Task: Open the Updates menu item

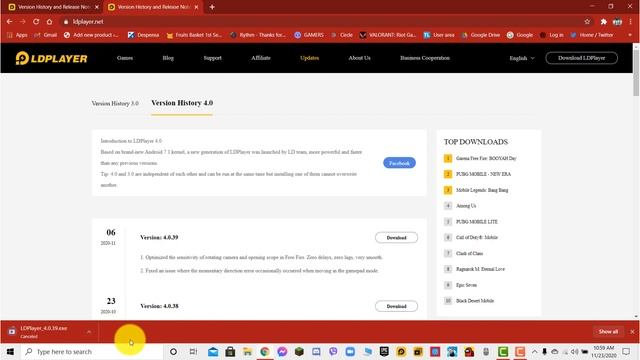Action: 309,58
